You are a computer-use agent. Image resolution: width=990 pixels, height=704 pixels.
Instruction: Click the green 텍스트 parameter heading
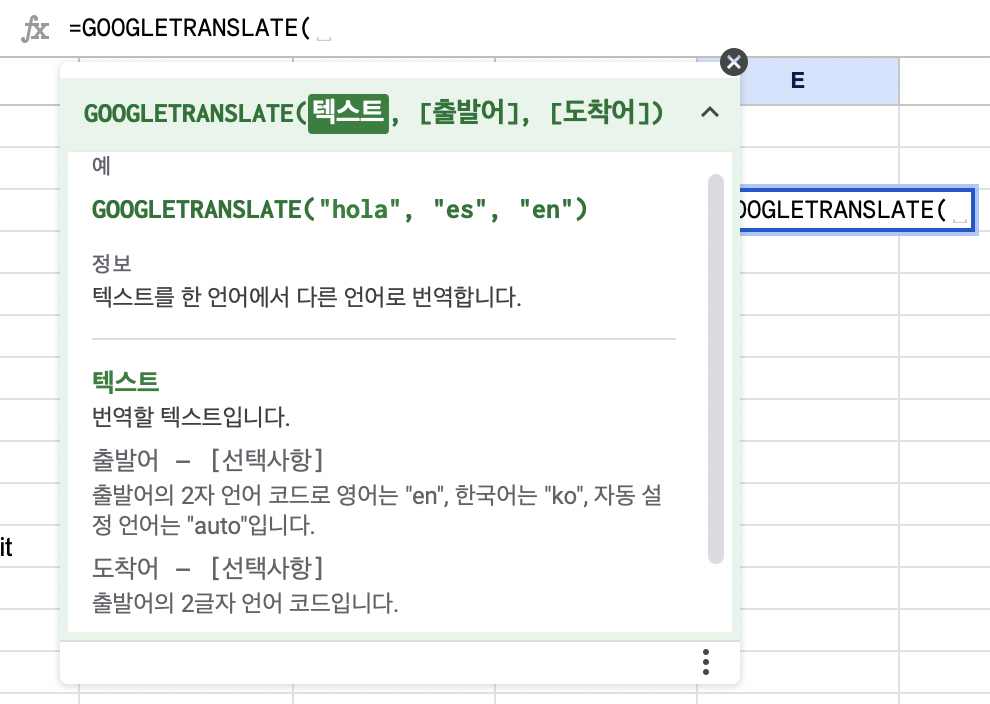coord(125,381)
